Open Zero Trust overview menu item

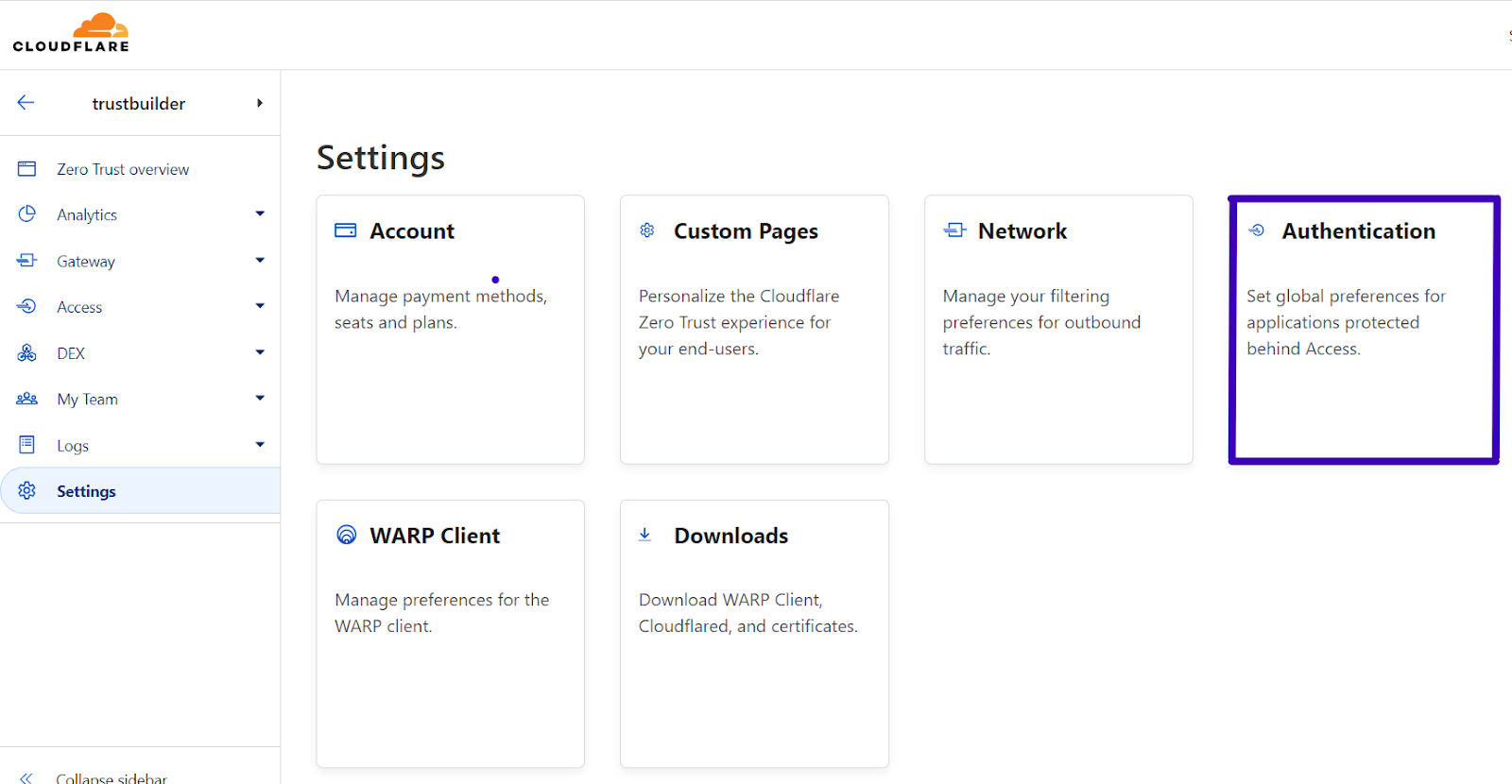click(x=123, y=169)
